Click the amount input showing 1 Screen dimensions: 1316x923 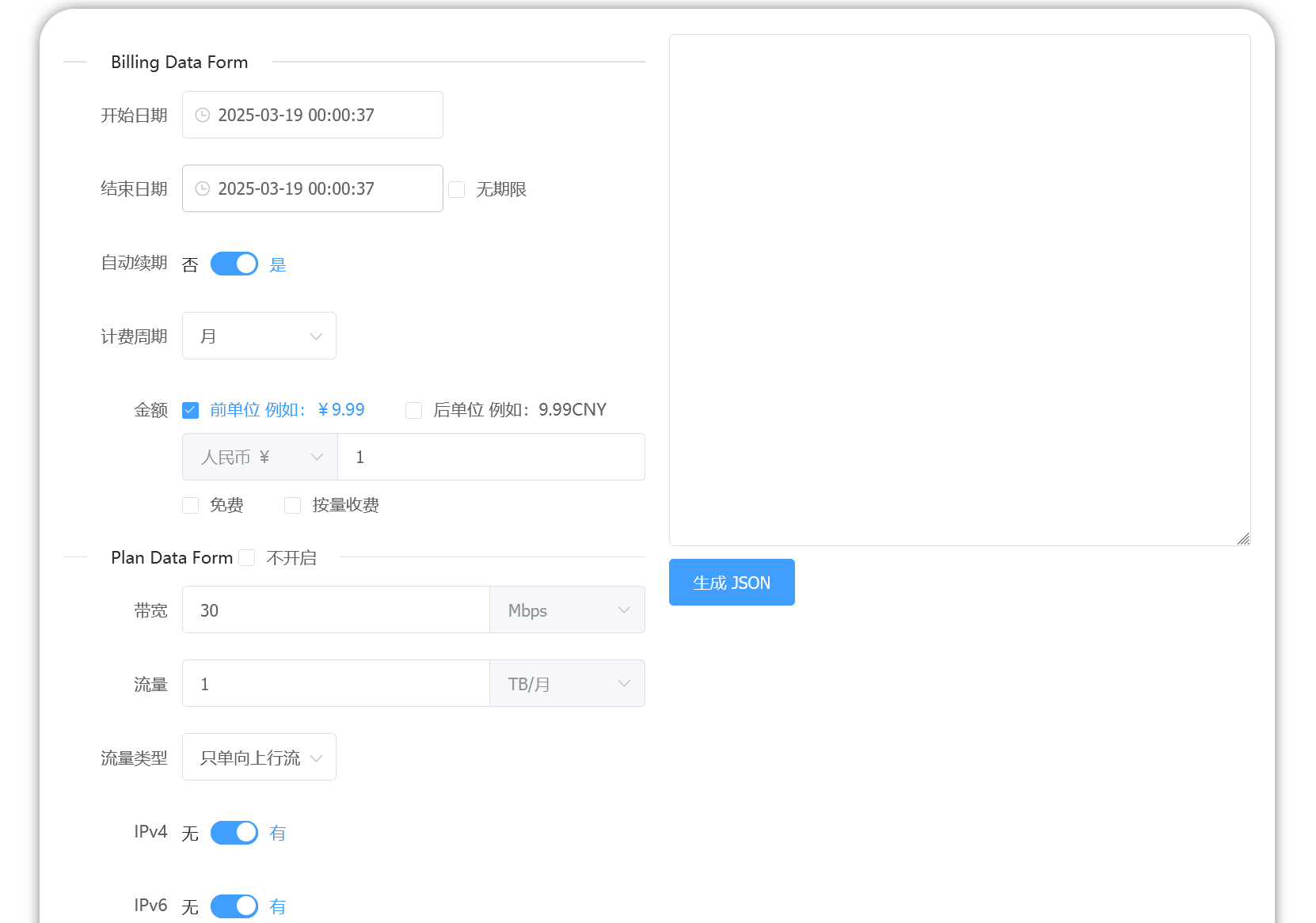[491, 457]
